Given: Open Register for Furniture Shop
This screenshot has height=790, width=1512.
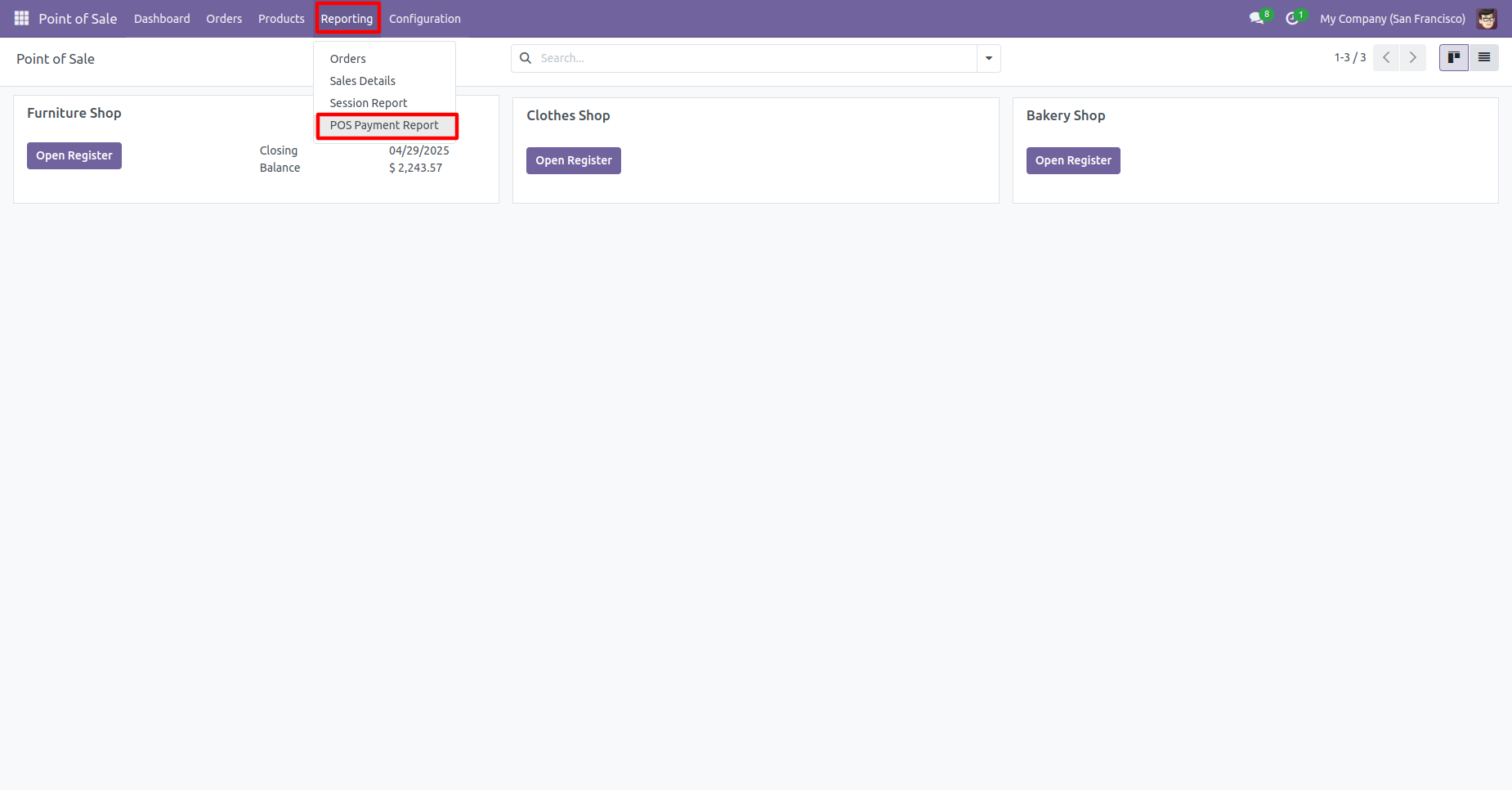Looking at the screenshot, I should pos(74,155).
